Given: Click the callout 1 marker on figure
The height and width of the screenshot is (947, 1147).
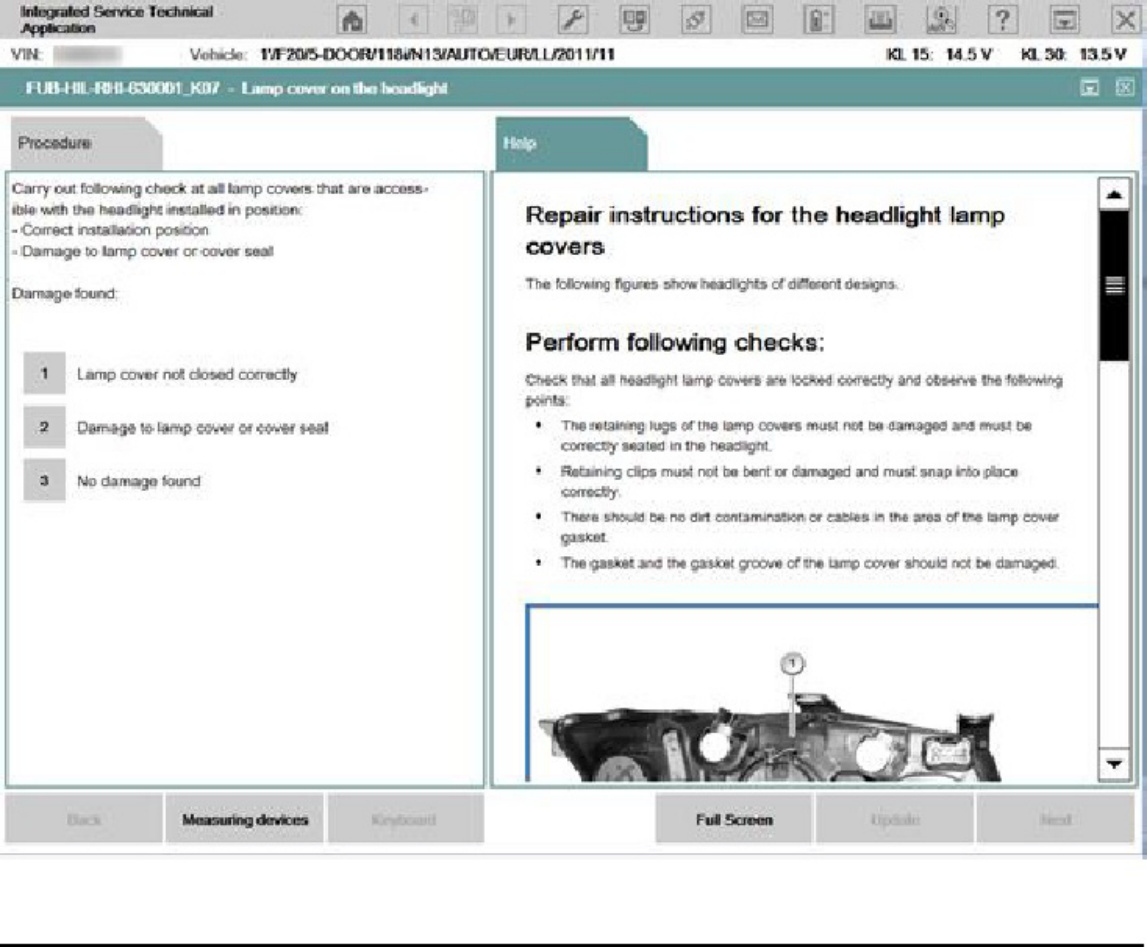Looking at the screenshot, I should click(x=792, y=663).
